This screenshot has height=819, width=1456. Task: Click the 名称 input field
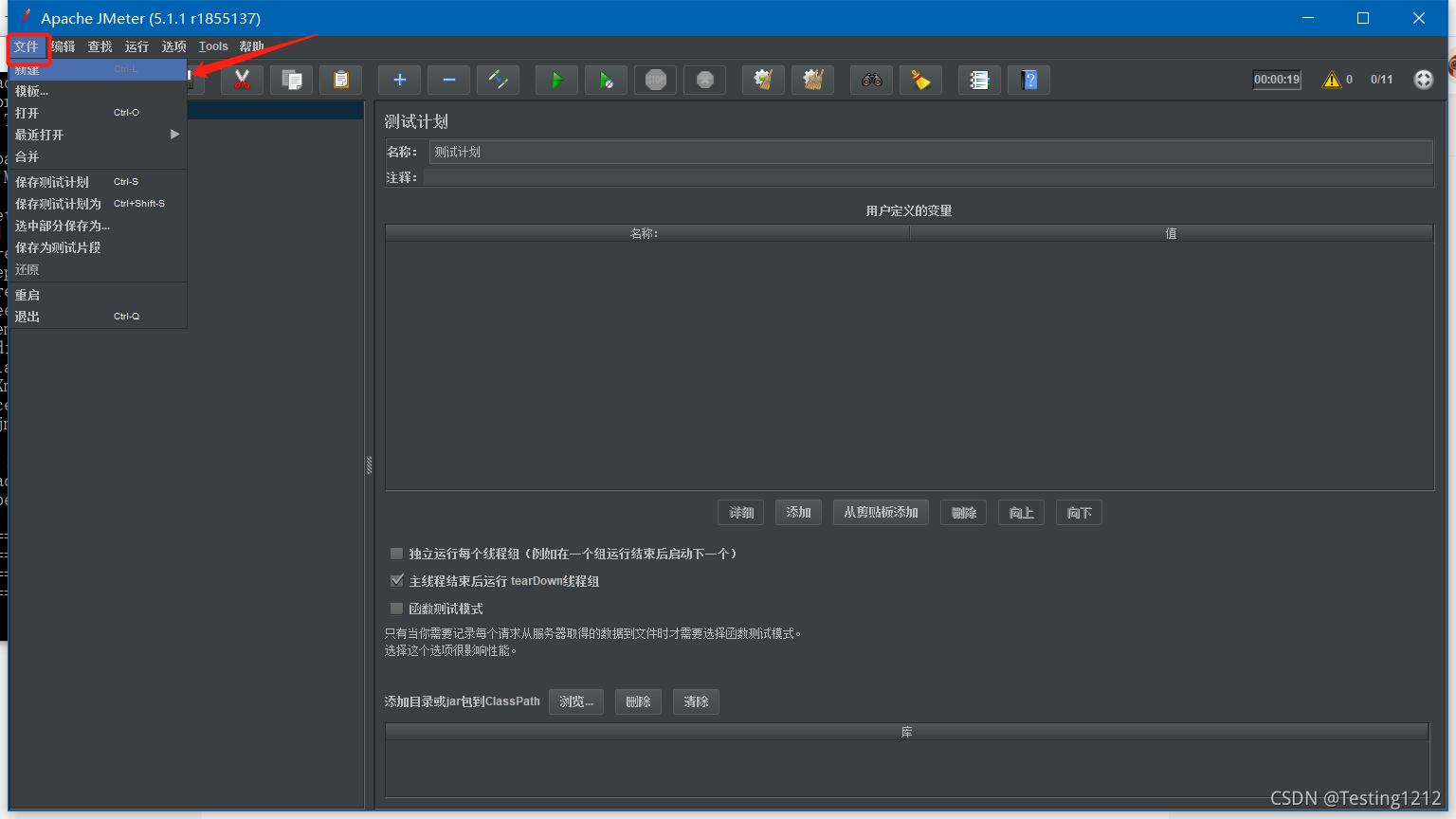tap(930, 152)
